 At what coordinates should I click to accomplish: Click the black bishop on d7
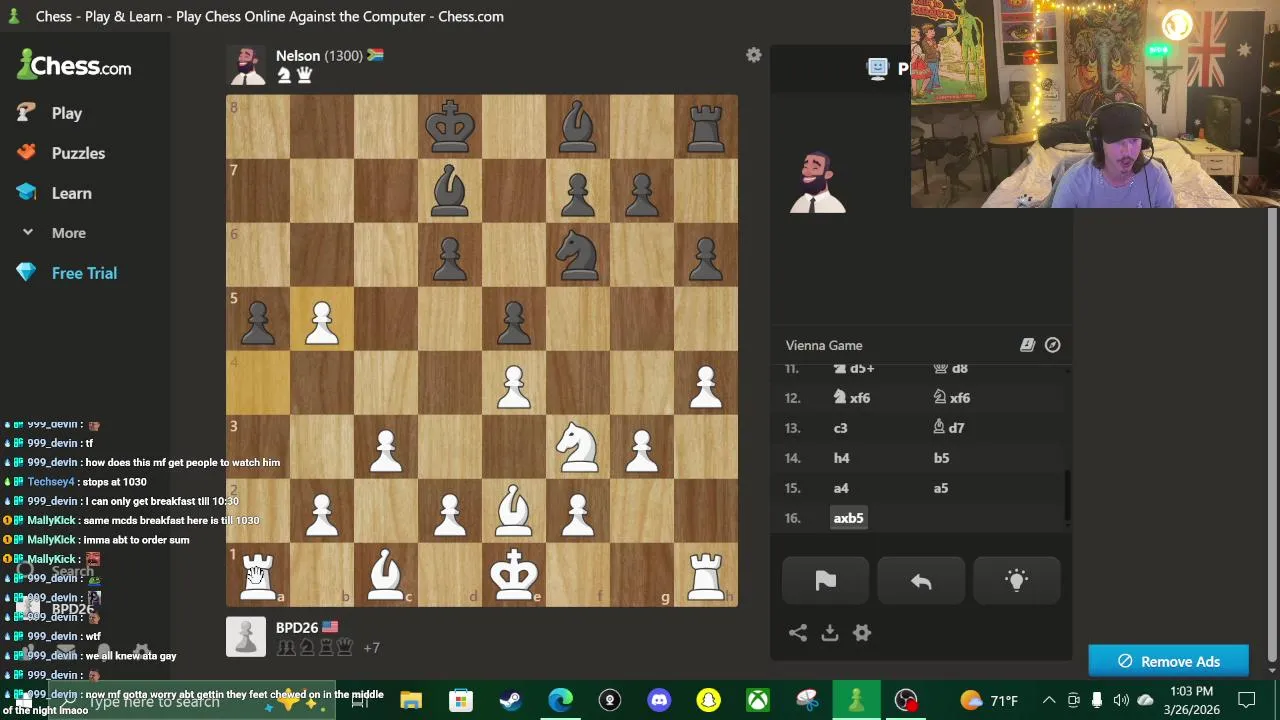coord(450,191)
